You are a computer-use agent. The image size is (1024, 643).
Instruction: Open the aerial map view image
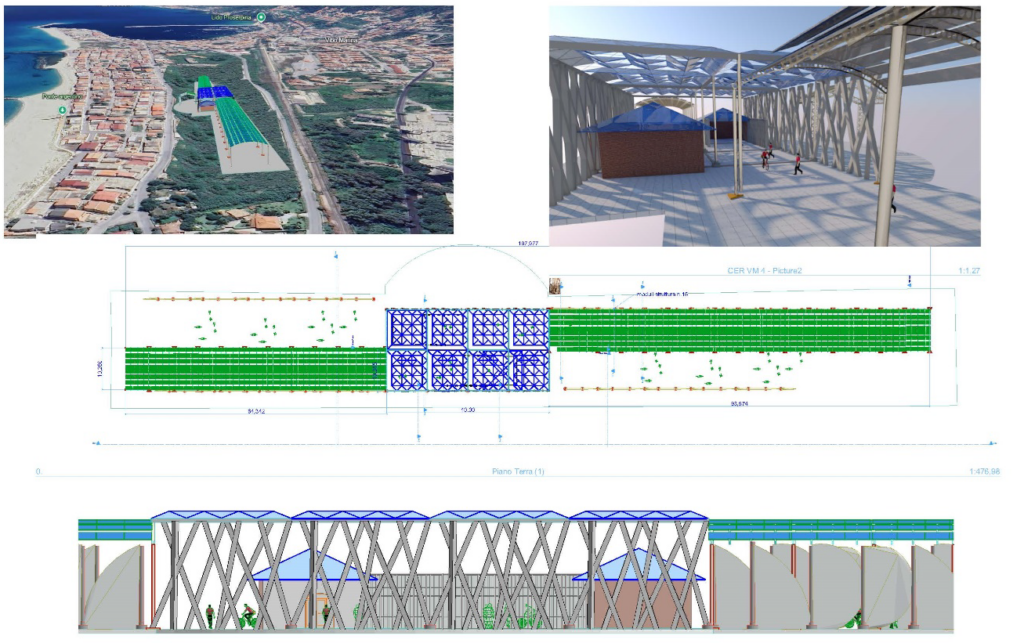click(x=229, y=120)
